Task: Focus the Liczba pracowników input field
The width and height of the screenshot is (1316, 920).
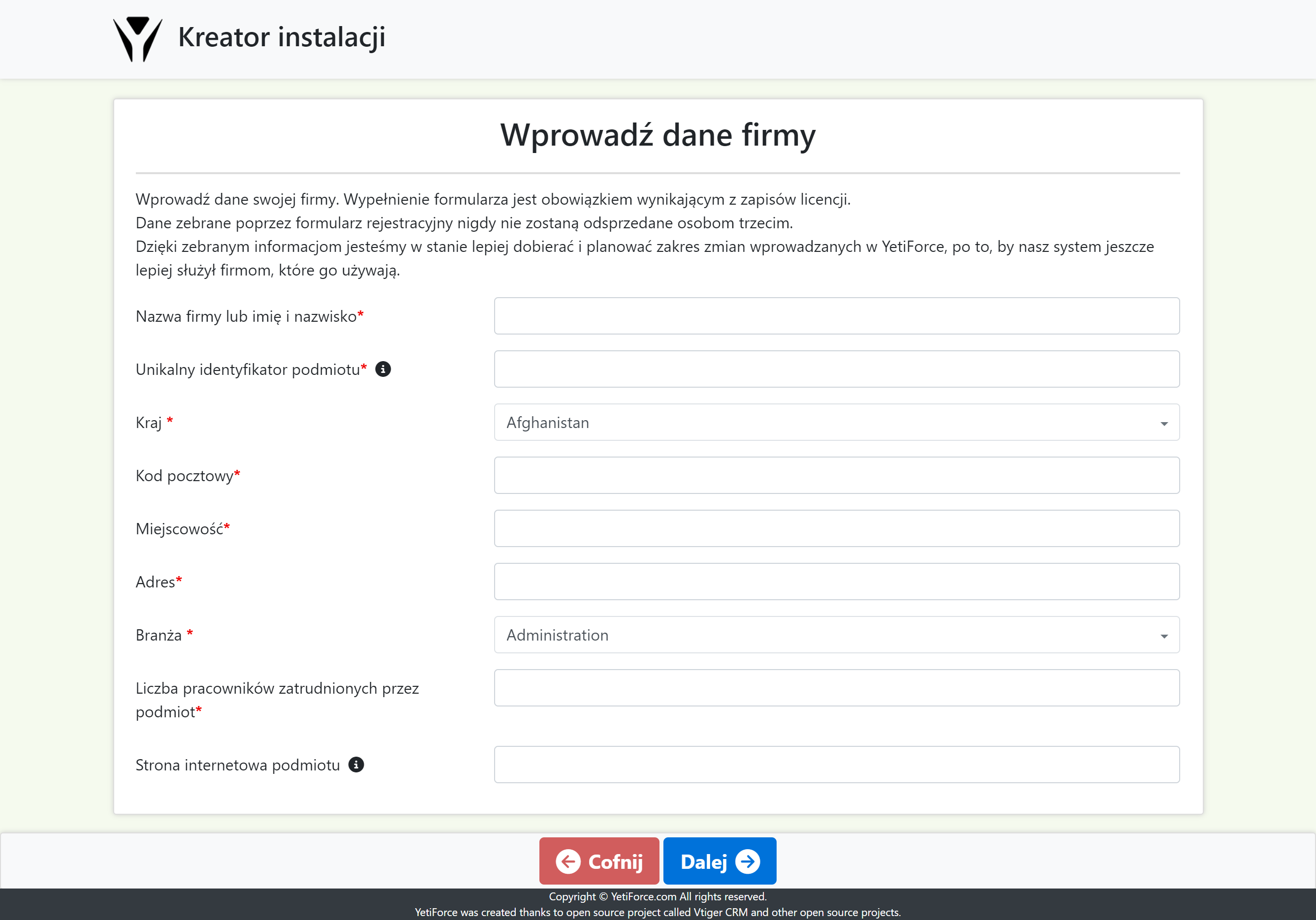Action: [x=837, y=688]
